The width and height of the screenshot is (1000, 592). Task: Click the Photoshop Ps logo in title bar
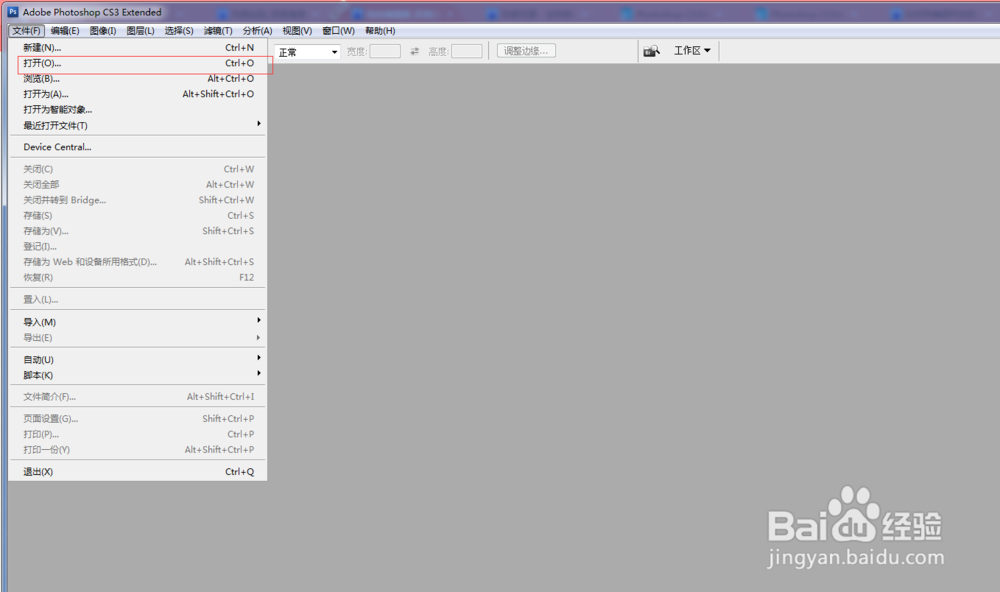(x=13, y=12)
